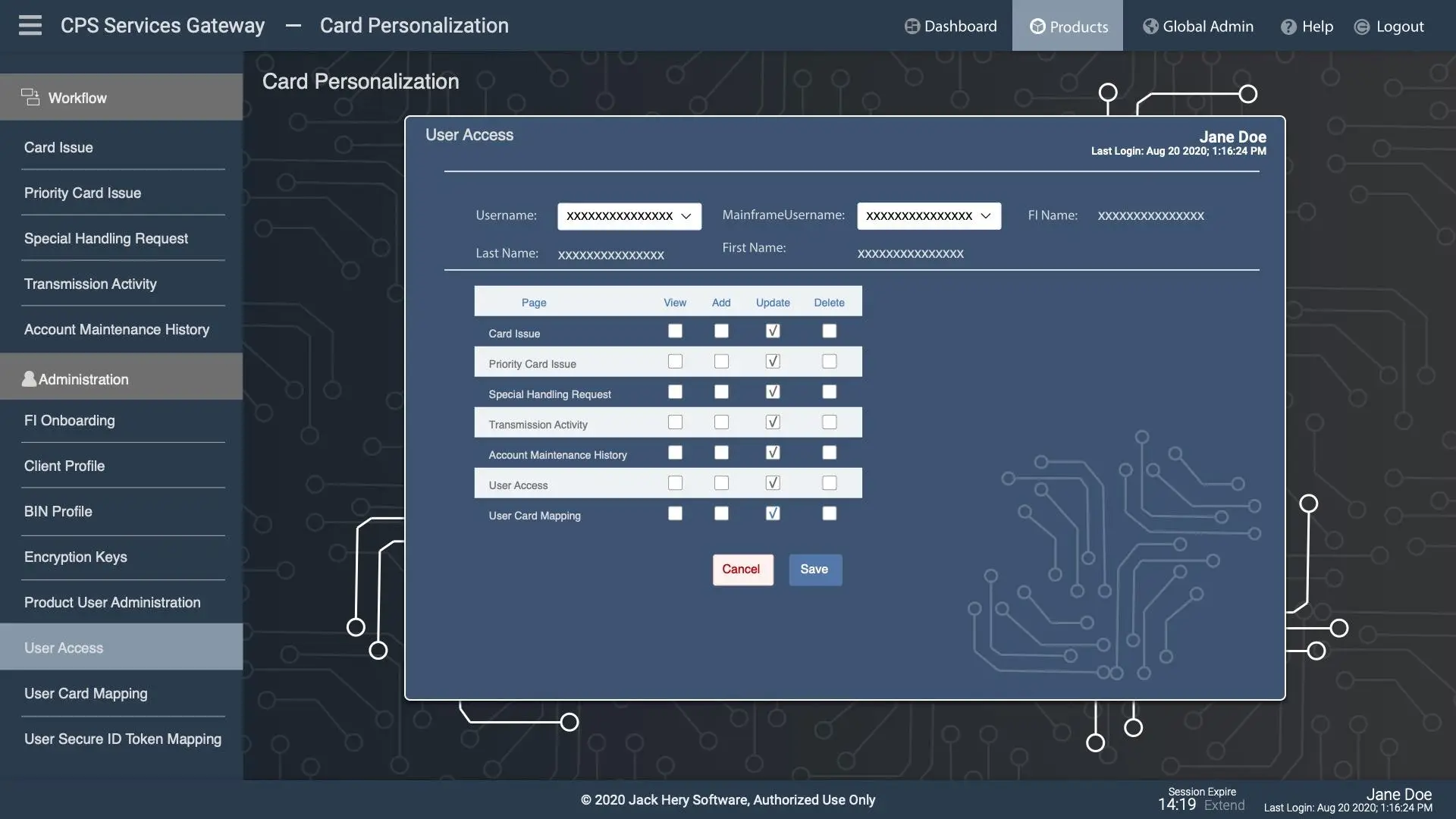Open the MainframeUsername dropdown
This screenshot has width=1456, height=819.
click(x=928, y=216)
